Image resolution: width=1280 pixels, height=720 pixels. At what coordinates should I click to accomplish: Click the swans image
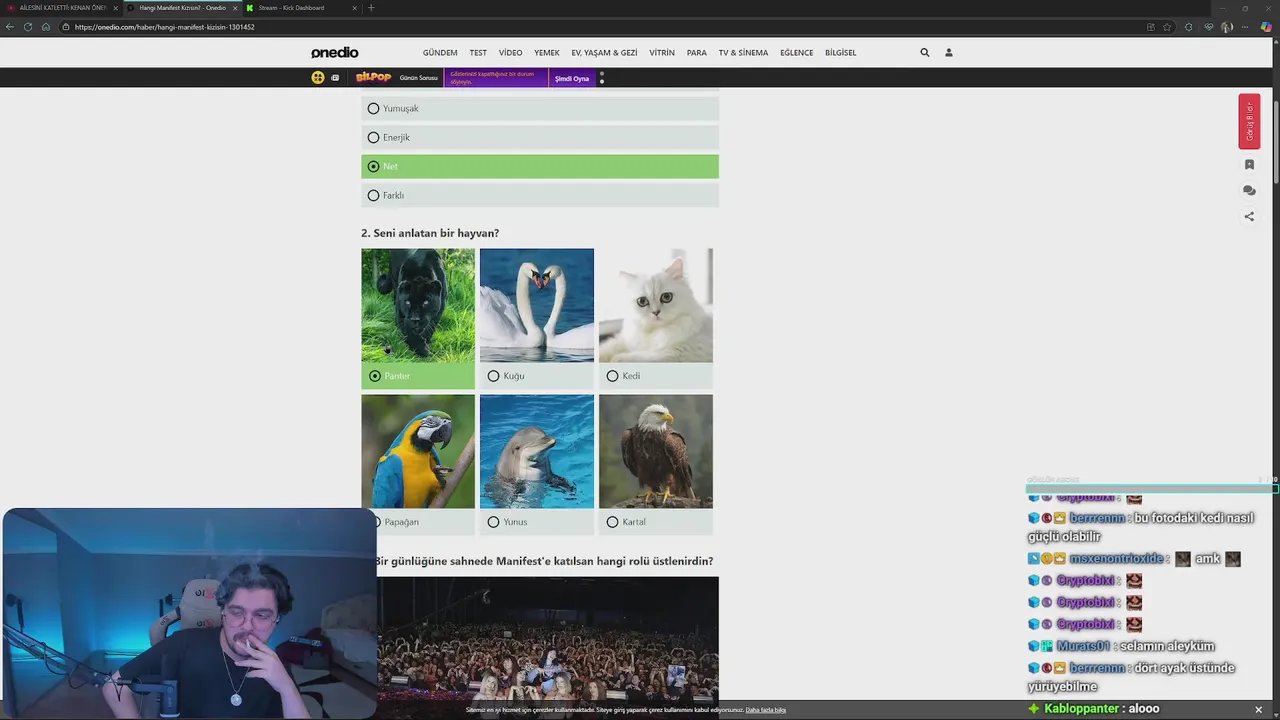pyautogui.click(x=537, y=305)
